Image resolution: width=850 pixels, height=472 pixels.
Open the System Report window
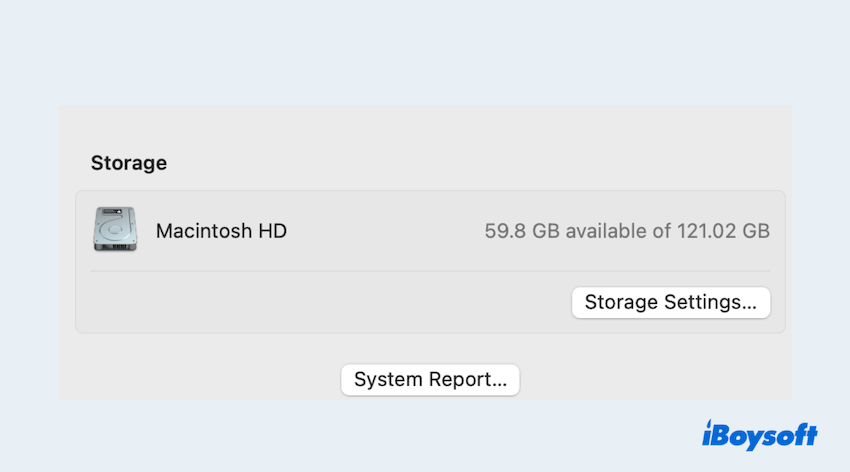(x=430, y=380)
